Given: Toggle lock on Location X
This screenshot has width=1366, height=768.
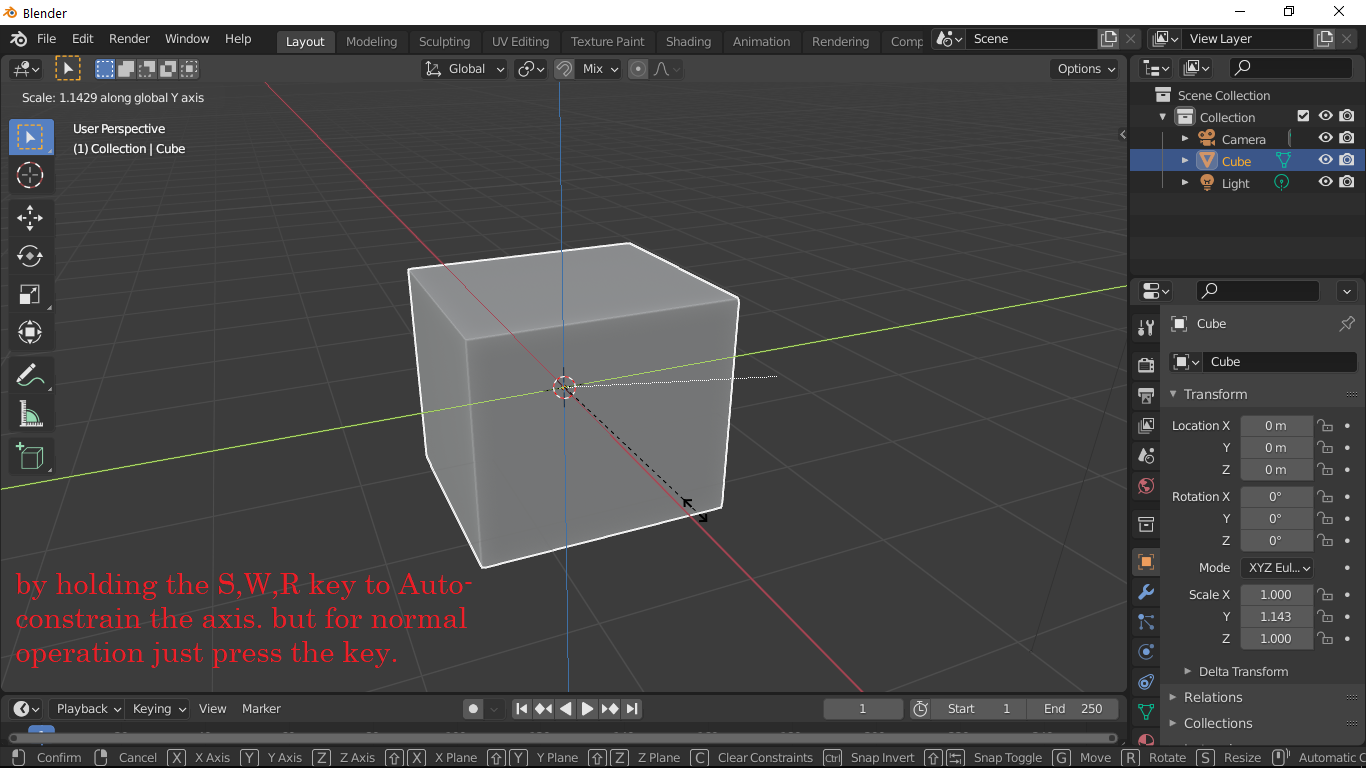Looking at the screenshot, I should point(1325,425).
